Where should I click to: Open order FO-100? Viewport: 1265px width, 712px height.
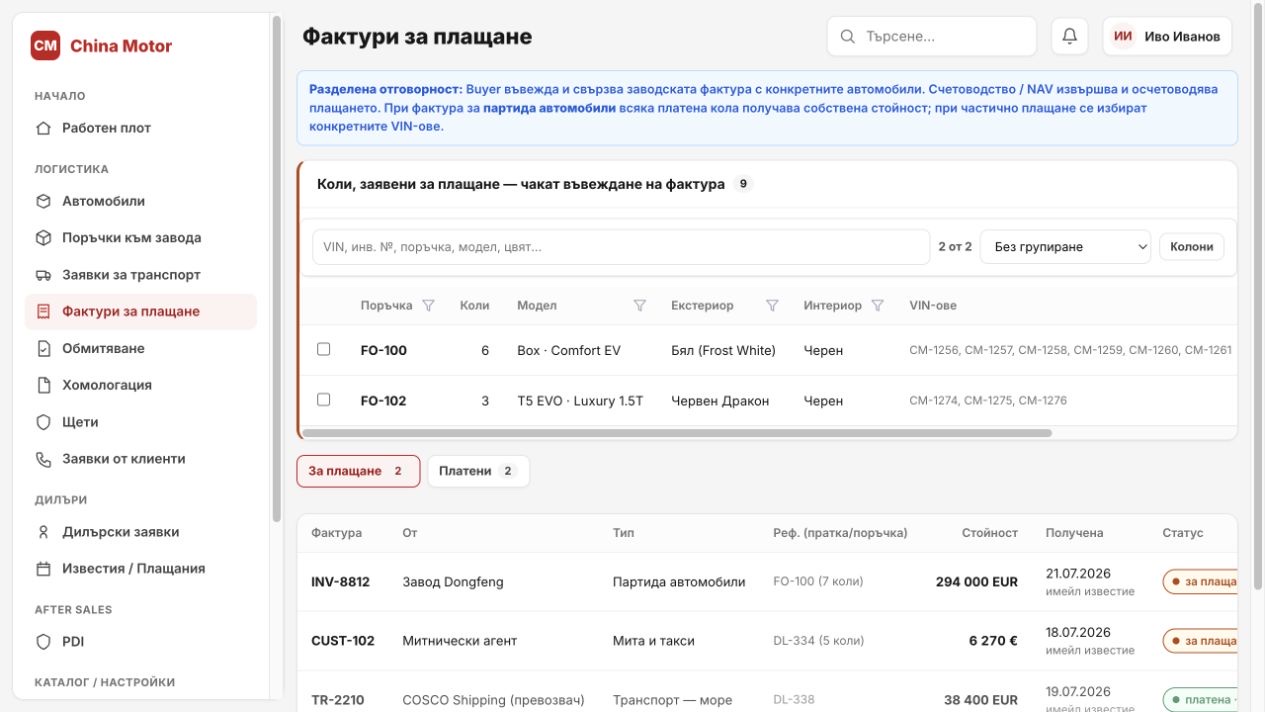(384, 350)
